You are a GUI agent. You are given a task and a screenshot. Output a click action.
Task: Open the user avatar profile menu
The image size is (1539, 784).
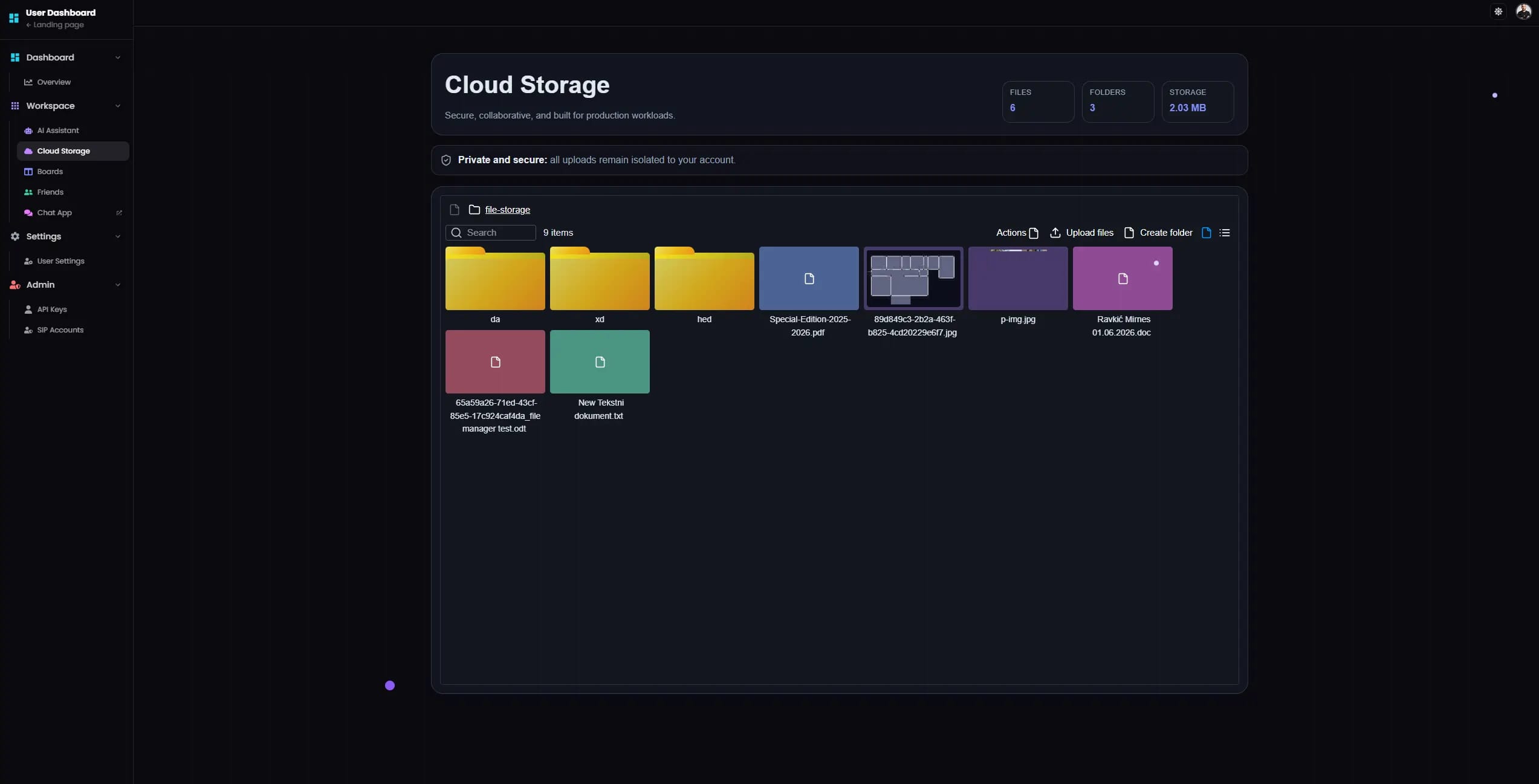tap(1523, 11)
